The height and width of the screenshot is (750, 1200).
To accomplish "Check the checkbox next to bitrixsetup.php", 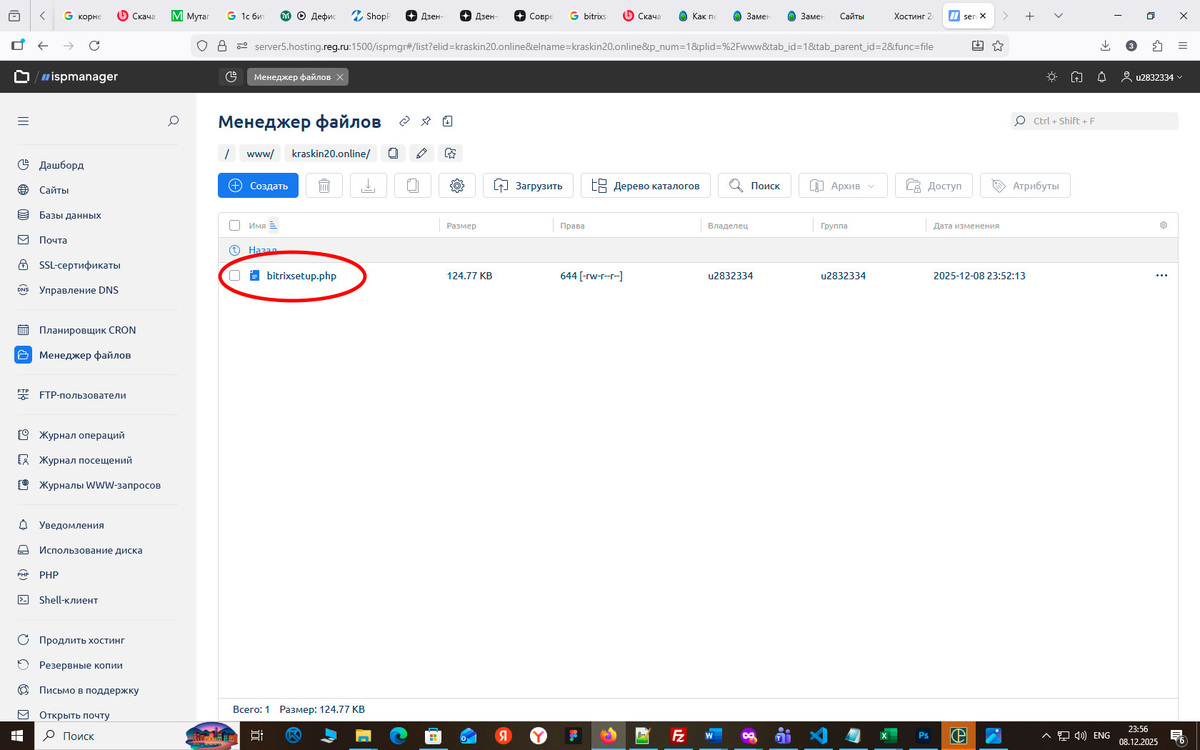I will click(235, 275).
